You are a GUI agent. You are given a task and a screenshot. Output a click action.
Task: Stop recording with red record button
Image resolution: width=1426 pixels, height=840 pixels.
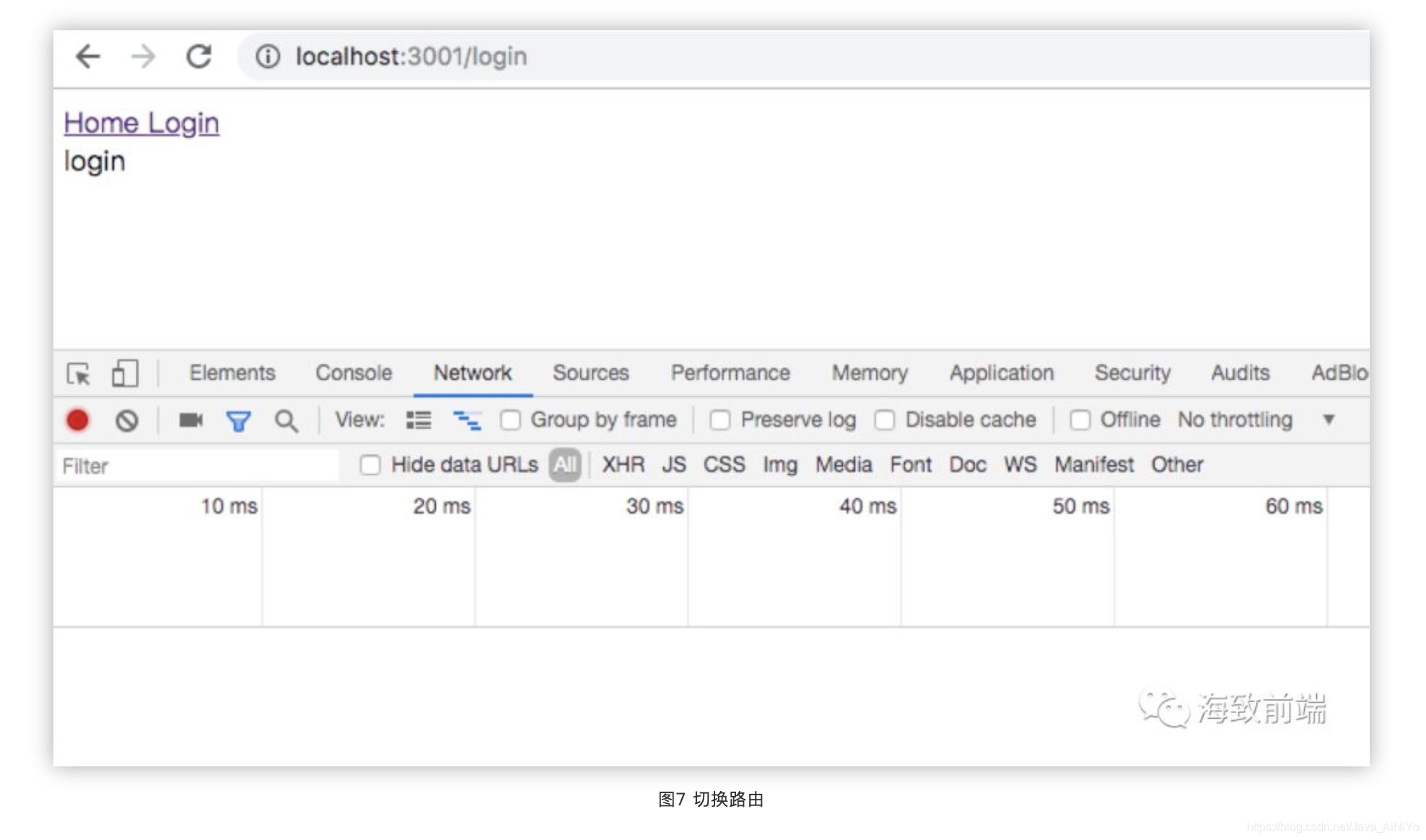pos(77,420)
